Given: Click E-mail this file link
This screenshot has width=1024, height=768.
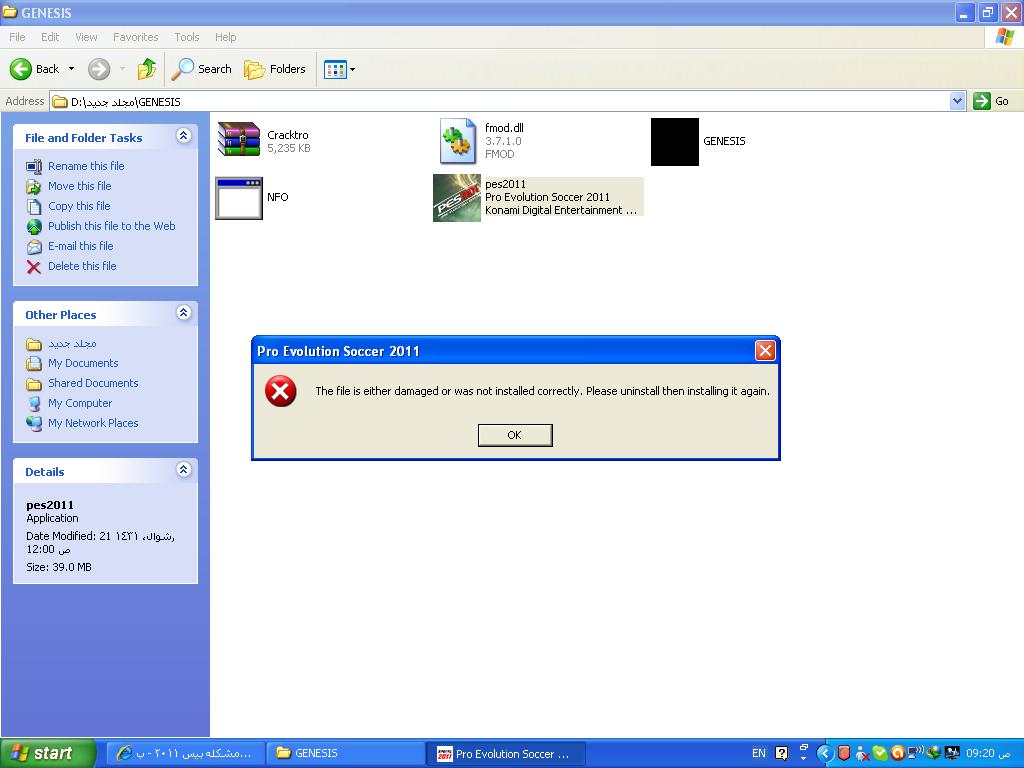Looking at the screenshot, I should (80, 246).
